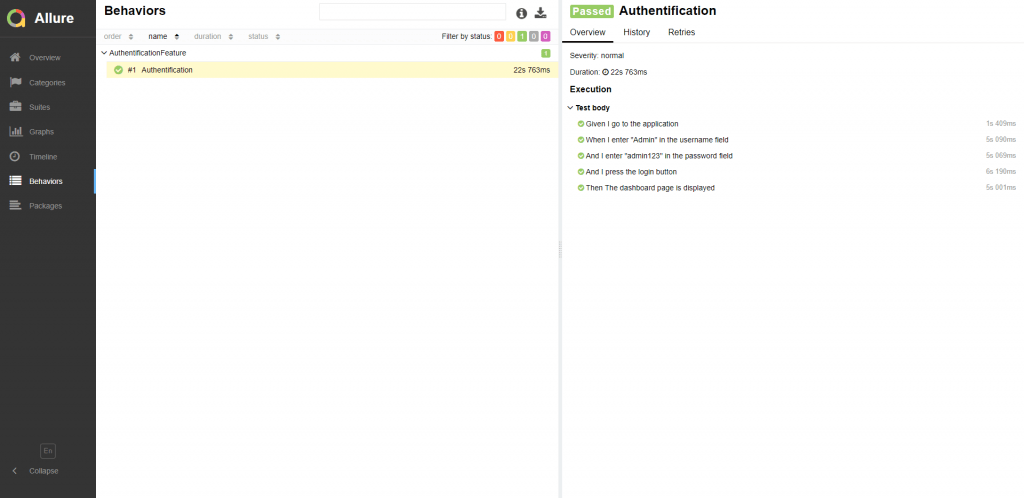Screen dimensions: 1024x498
Task: Sort by duration column
Action: [214, 37]
